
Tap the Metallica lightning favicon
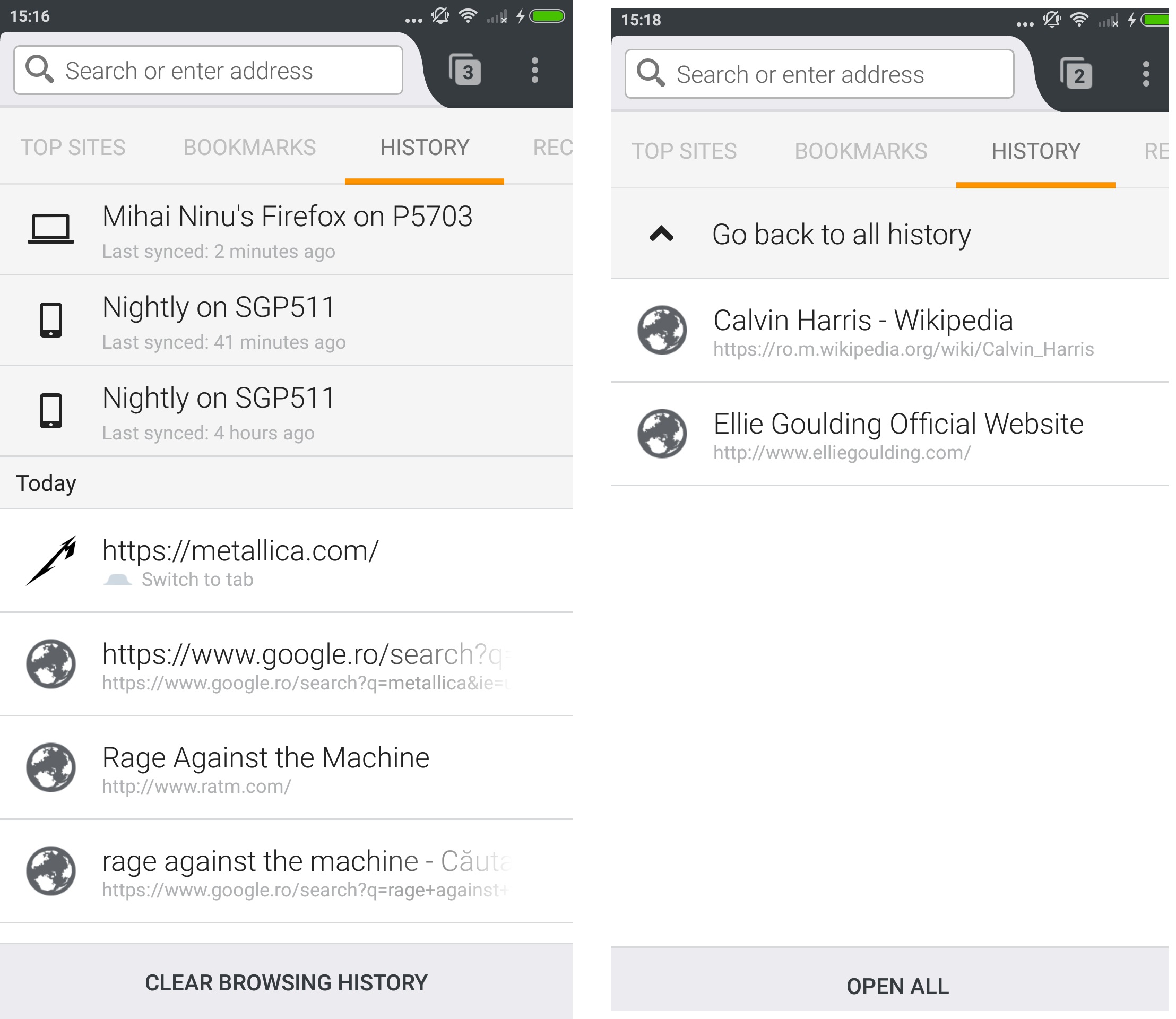click(50, 560)
